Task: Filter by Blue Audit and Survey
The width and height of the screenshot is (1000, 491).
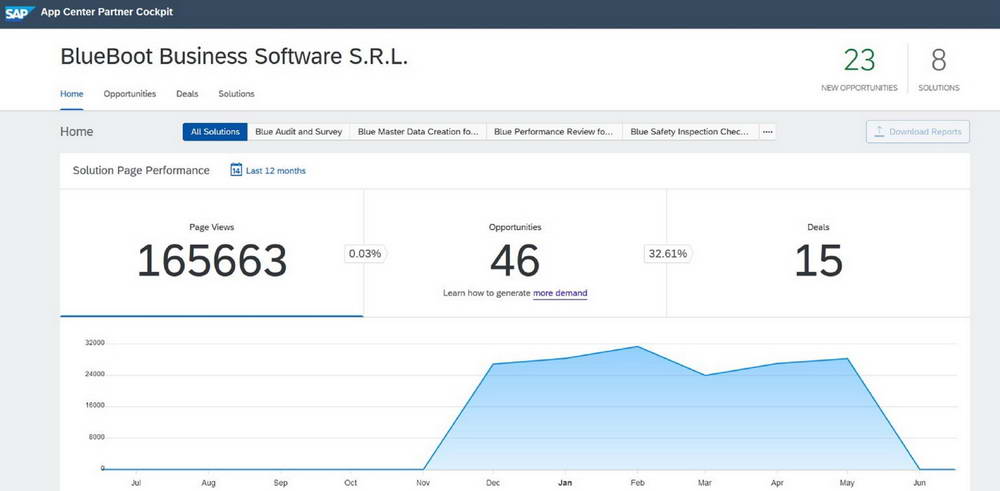Action: [298, 132]
